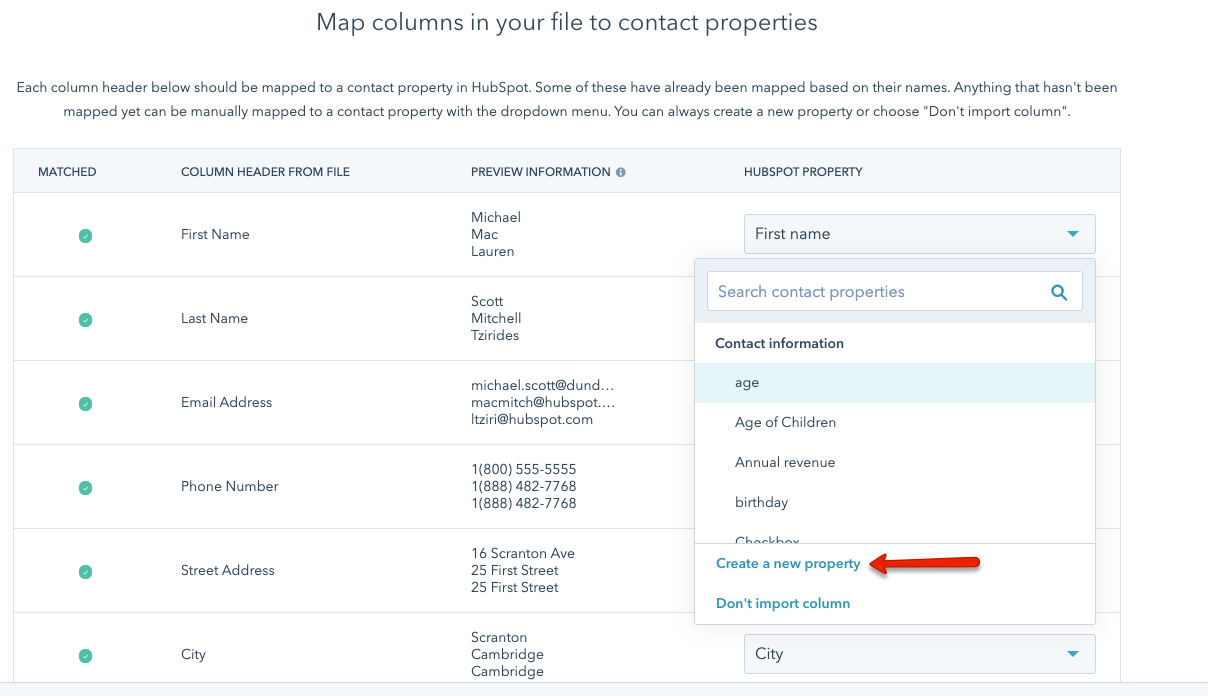
Task: Click the City row matched checkmark icon
Action: pyautogui.click(x=86, y=656)
